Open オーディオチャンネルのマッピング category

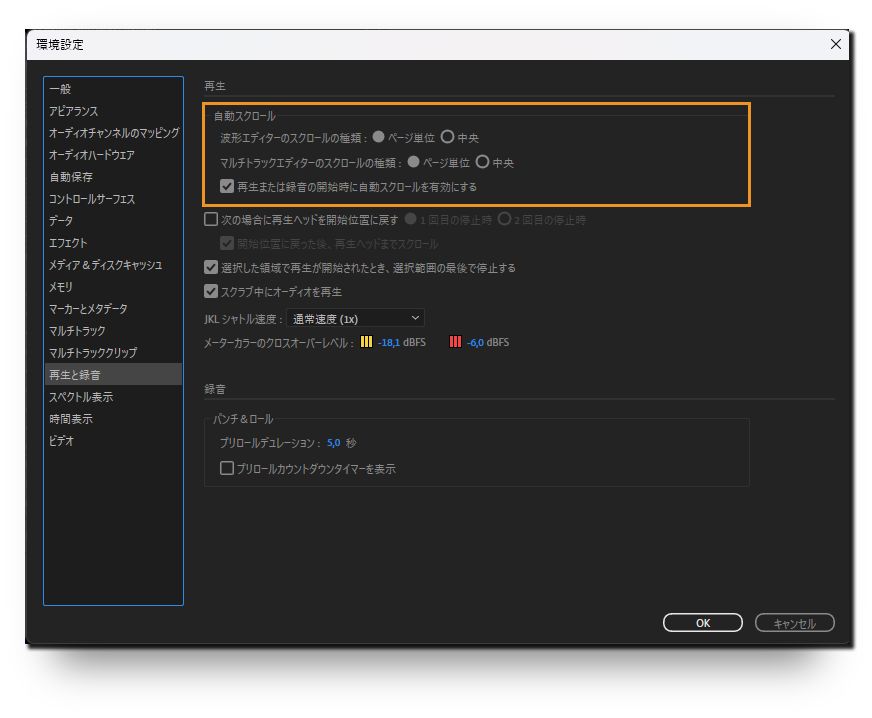(113, 133)
